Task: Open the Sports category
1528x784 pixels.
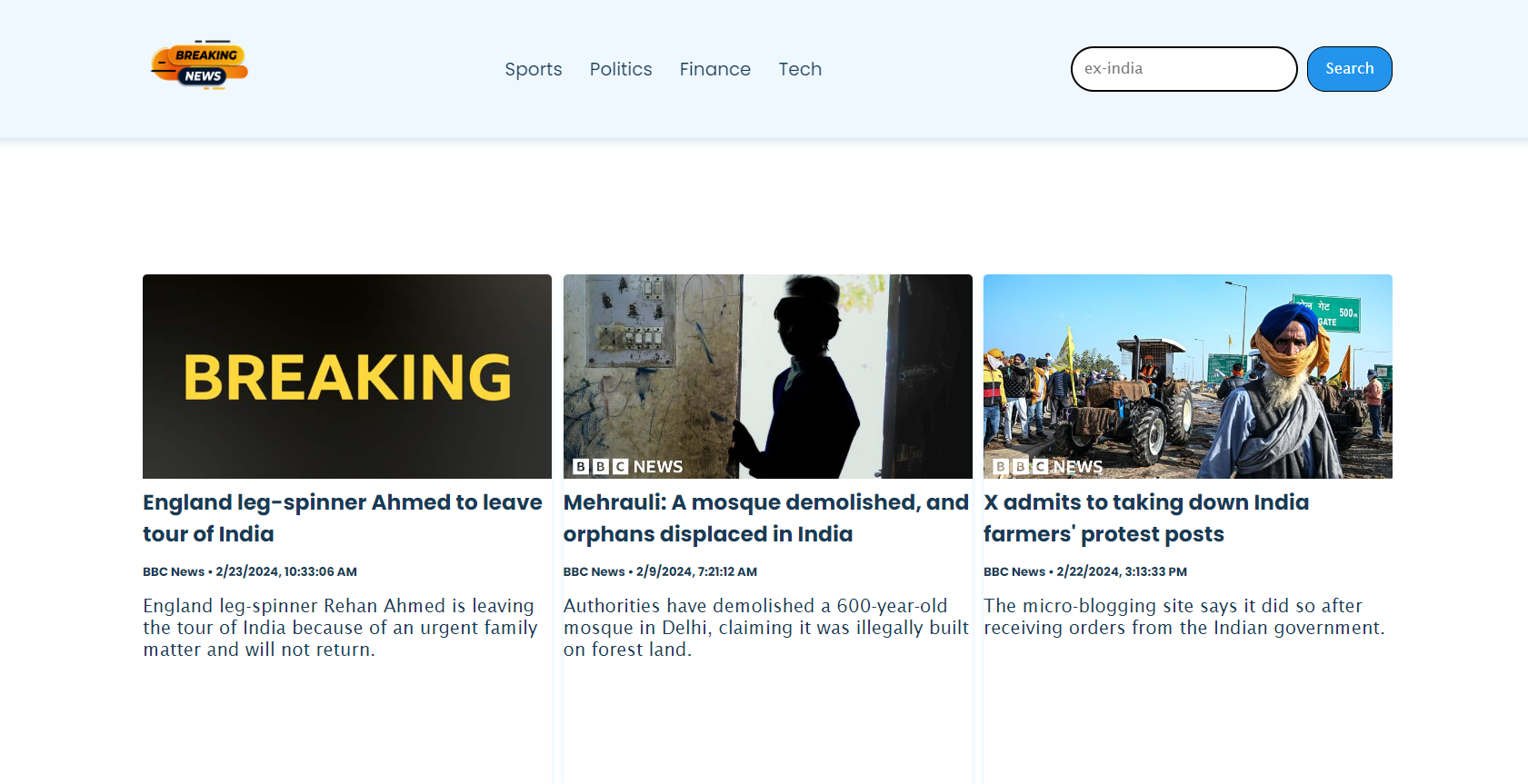Action: pos(533,69)
